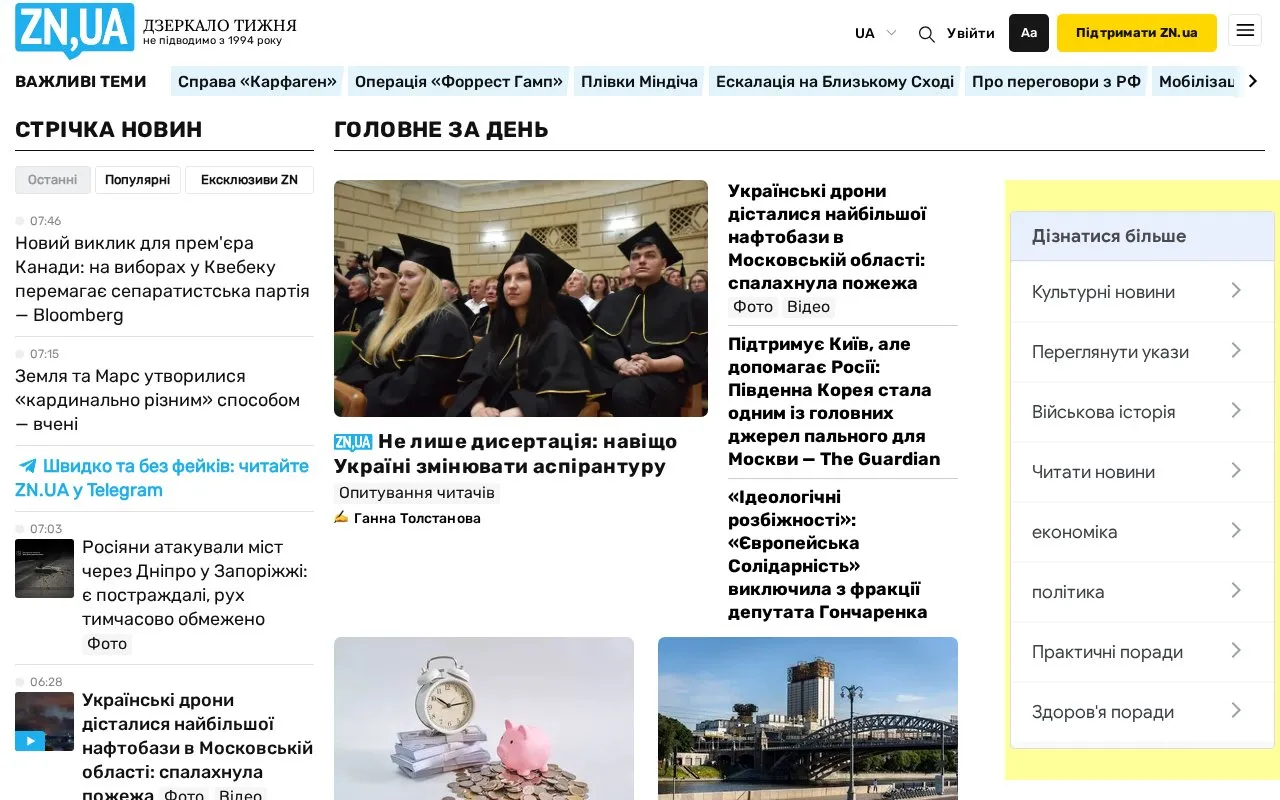Expand the Читати новини entry
The height and width of the screenshot is (800, 1280).
point(1142,472)
